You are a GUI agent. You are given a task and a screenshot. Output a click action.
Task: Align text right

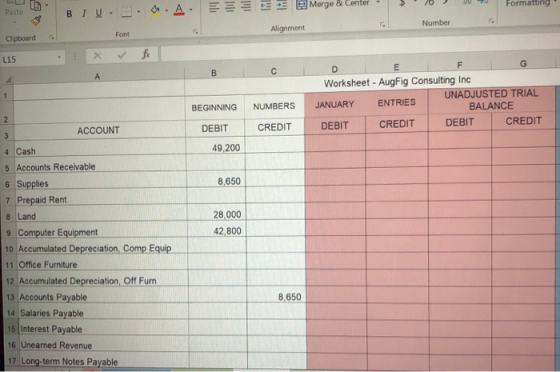pos(245,6)
